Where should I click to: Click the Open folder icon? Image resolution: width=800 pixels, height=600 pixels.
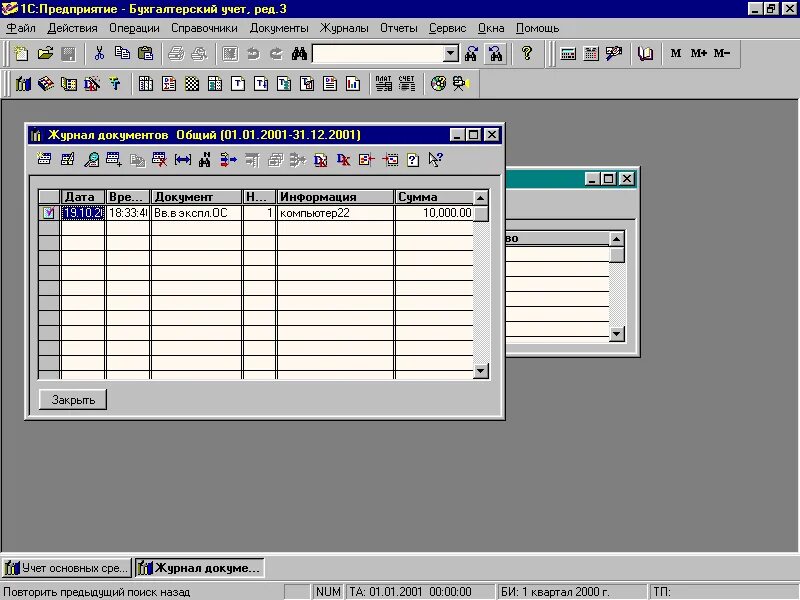pos(45,54)
